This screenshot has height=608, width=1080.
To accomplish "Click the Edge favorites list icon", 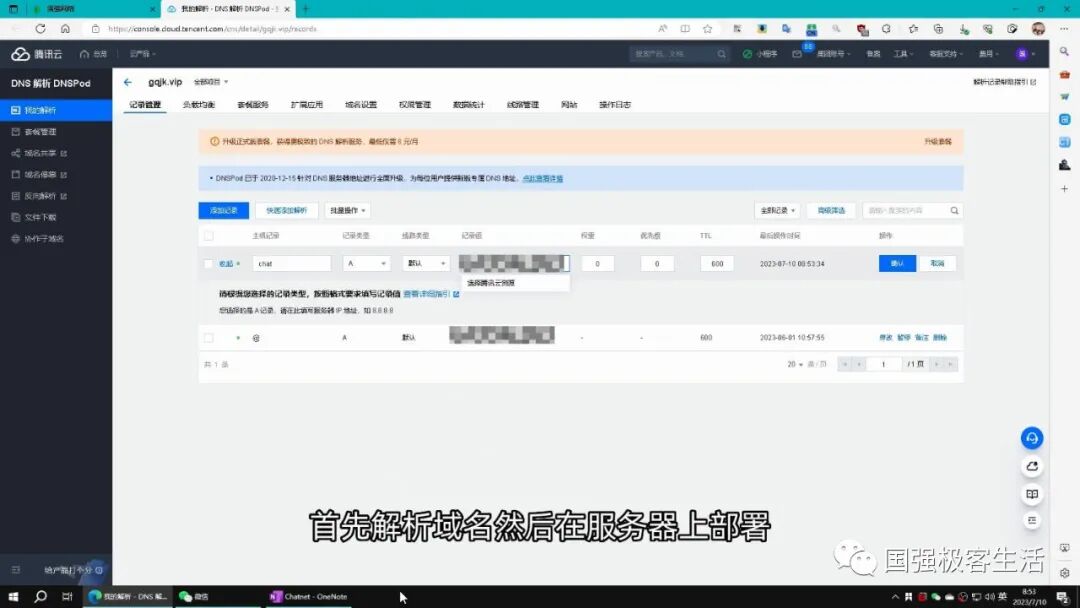I will coord(913,29).
